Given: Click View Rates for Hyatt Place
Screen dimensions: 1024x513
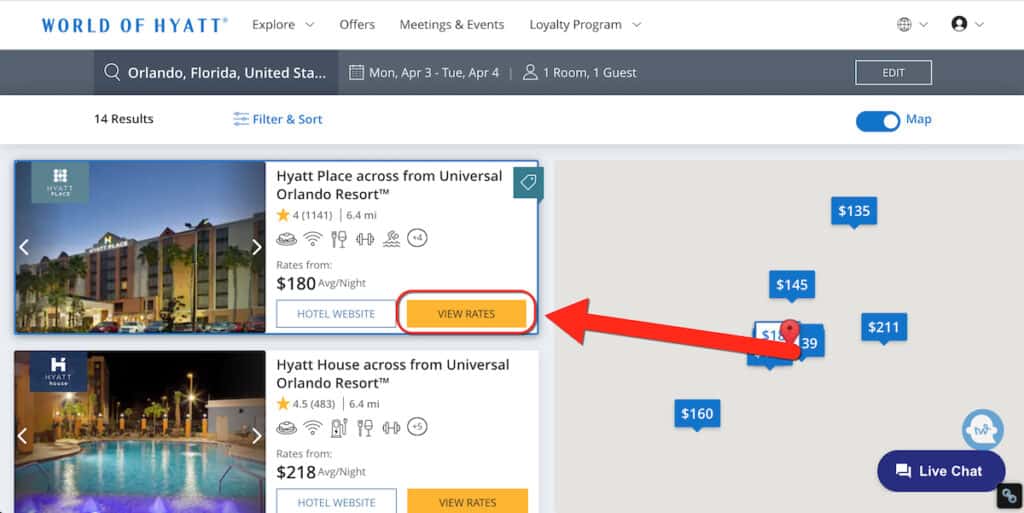Looking at the screenshot, I should [x=466, y=314].
